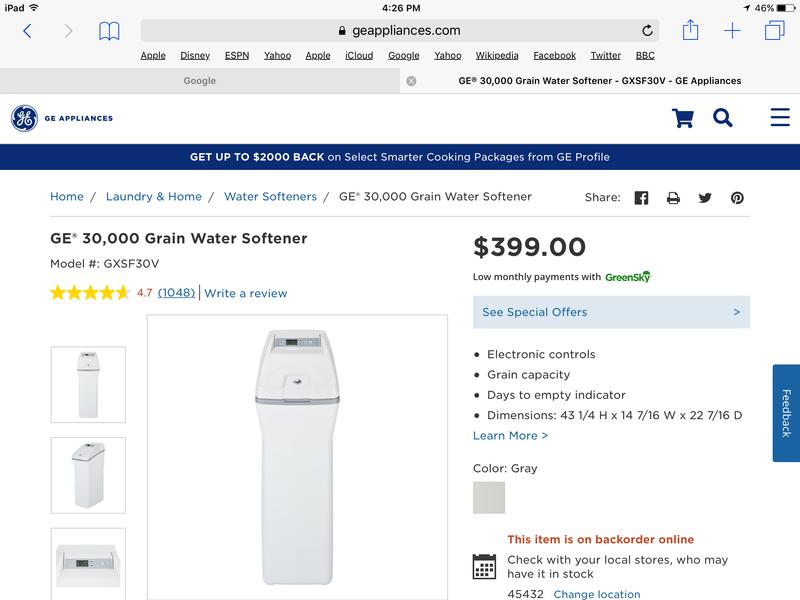
Task: Reload page in address bar
Action: pyautogui.click(x=647, y=31)
